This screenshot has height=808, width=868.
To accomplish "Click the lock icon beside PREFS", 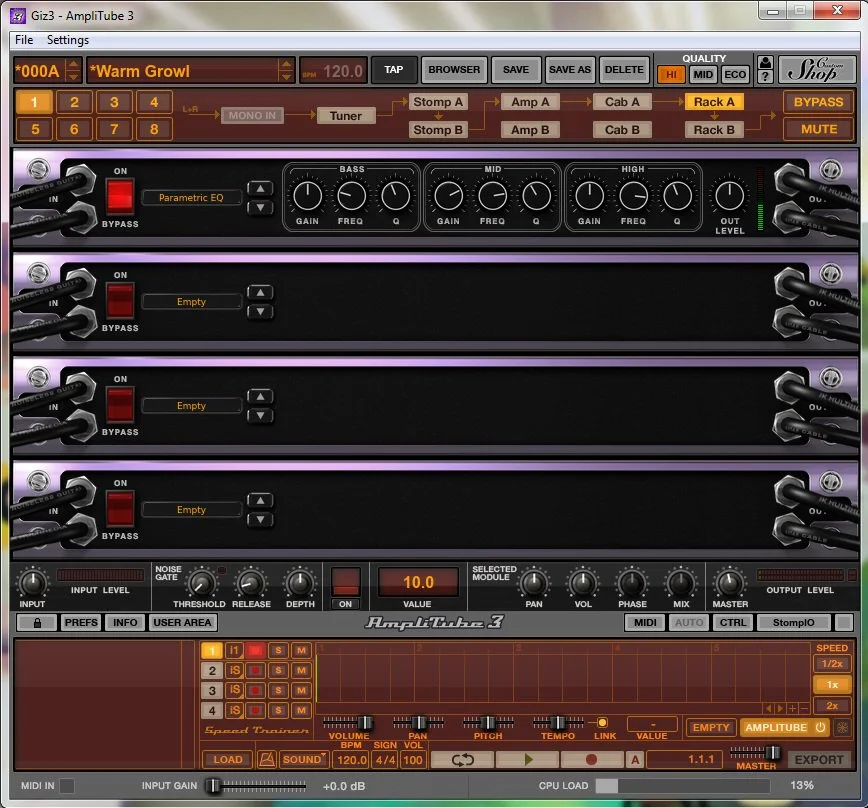I will [x=37, y=623].
